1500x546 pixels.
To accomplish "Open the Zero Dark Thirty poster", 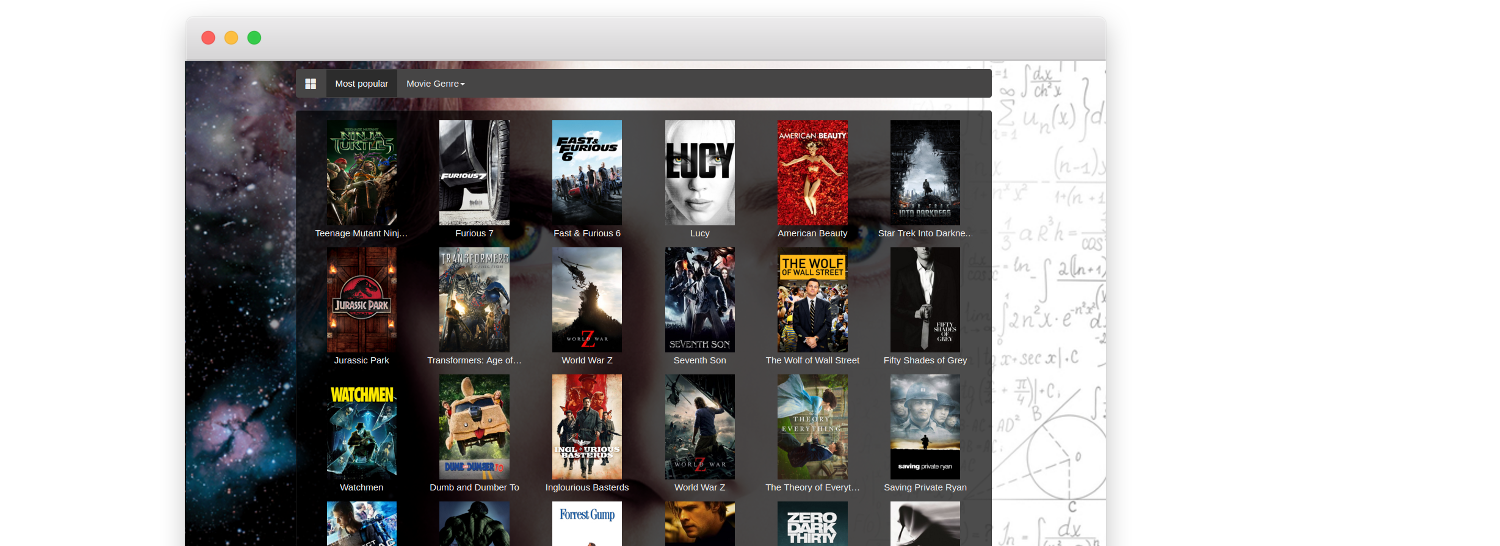I will (812, 524).
